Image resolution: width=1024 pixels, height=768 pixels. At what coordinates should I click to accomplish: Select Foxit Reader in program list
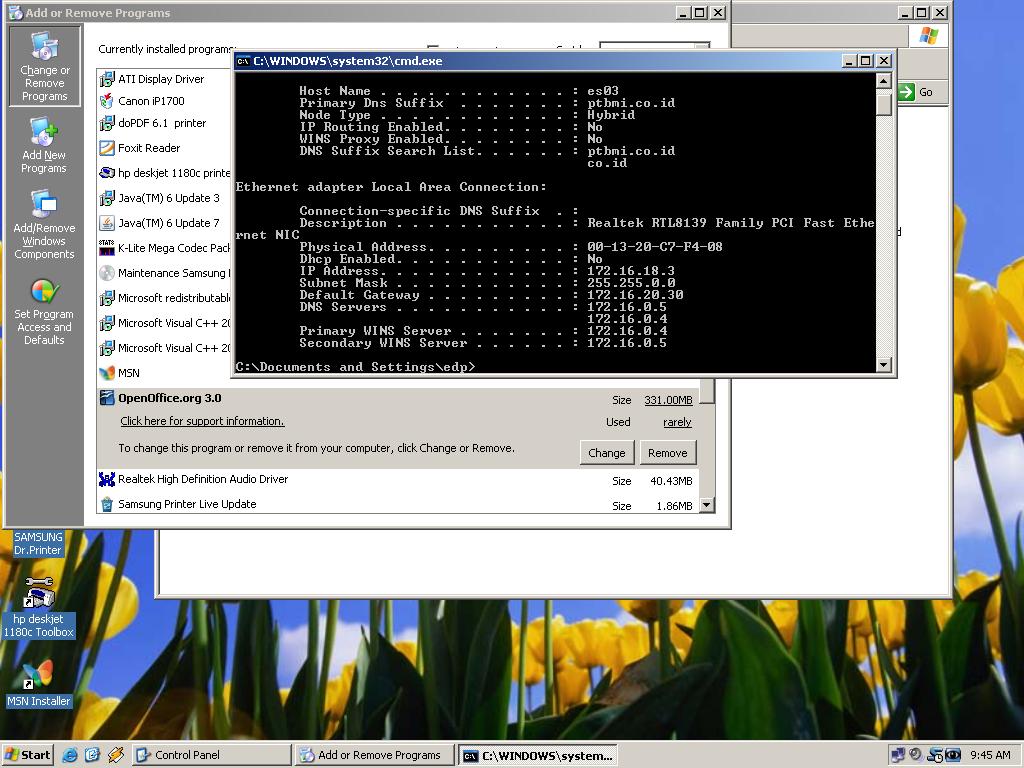point(148,148)
